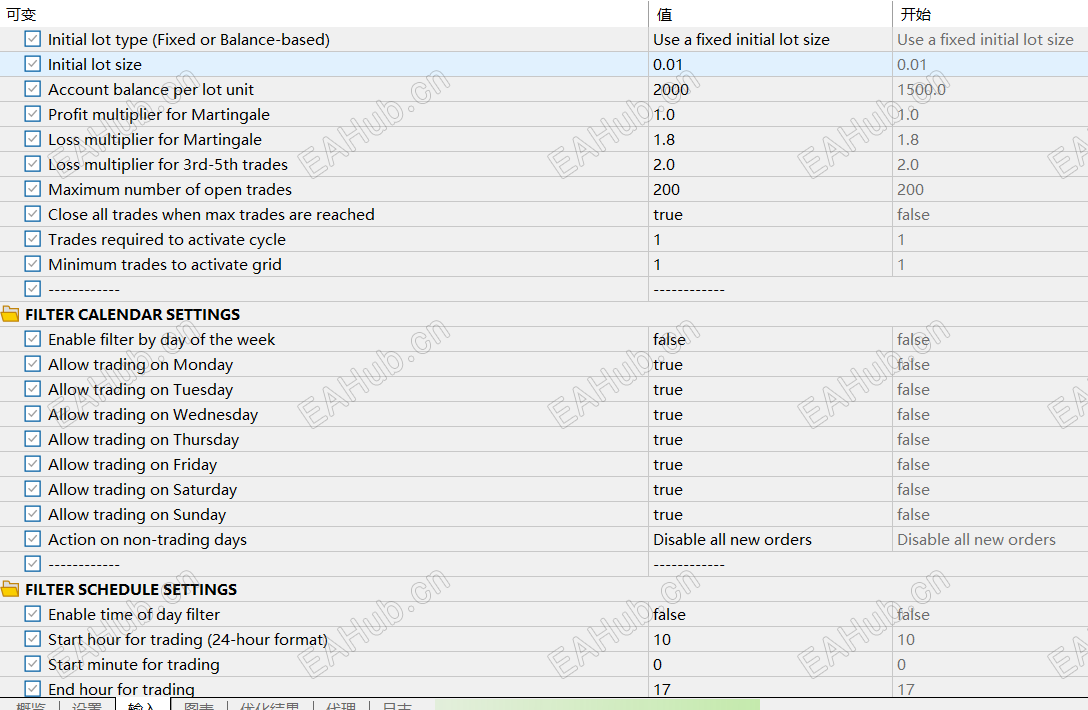This screenshot has width=1088, height=710.
Task: Toggle Action on non-trading days checkbox
Action: [x=33, y=539]
